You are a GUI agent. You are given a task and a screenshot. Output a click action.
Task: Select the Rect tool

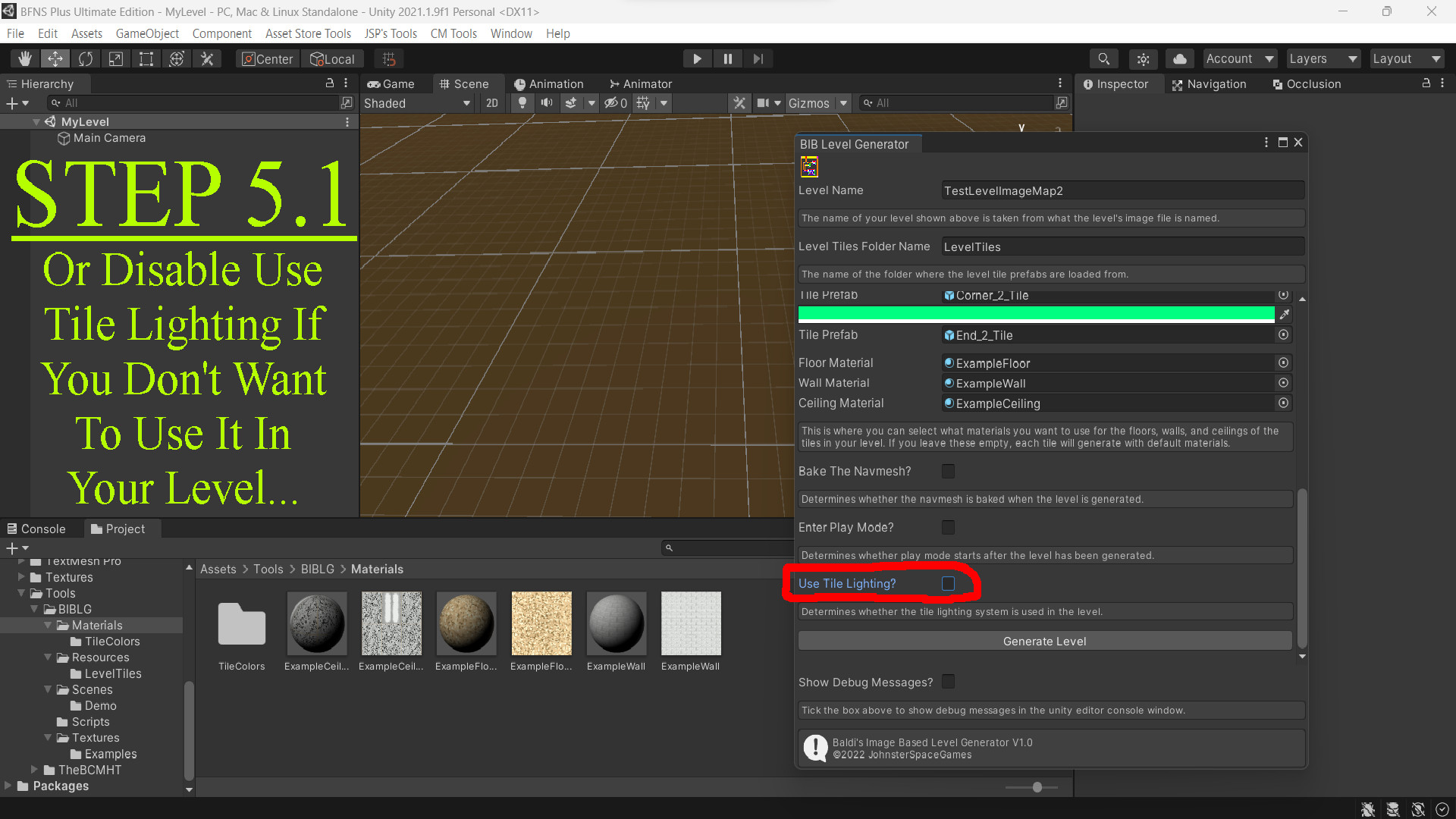coord(146,58)
